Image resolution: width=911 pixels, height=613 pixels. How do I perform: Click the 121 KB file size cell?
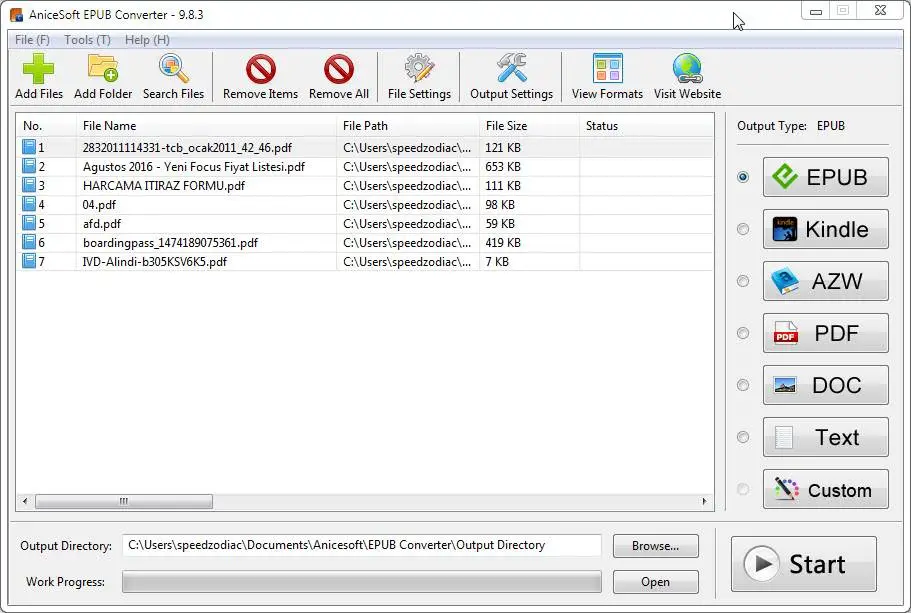pyautogui.click(x=503, y=148)
